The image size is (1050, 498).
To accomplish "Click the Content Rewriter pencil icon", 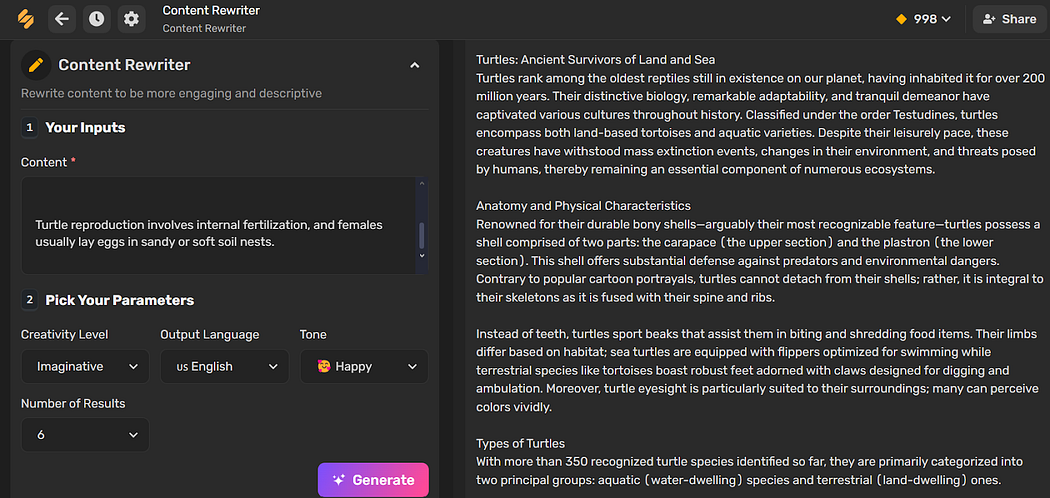I will pos(36,65).
